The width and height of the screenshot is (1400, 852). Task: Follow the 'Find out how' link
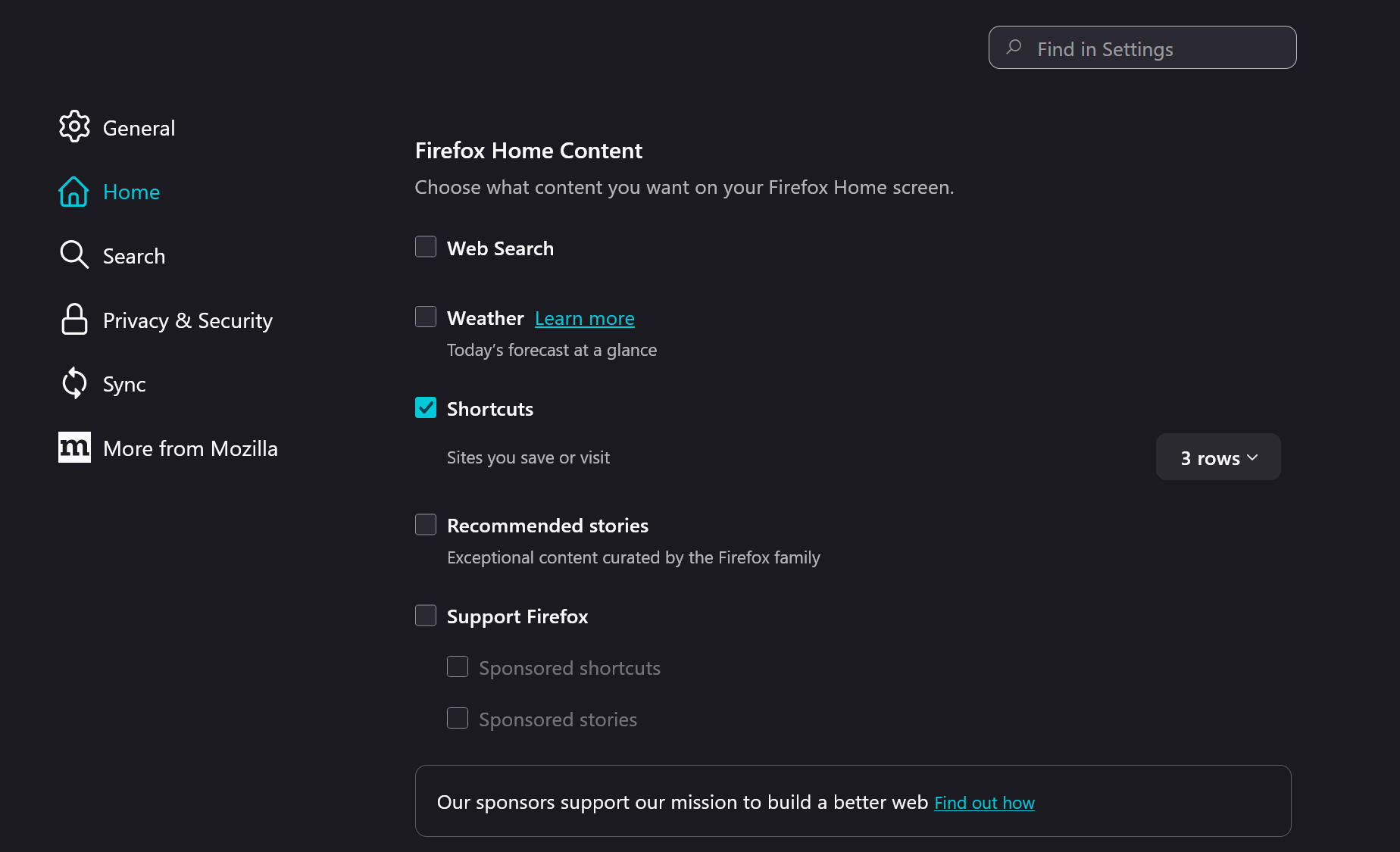pyautogui.click(x=984, y=803)
